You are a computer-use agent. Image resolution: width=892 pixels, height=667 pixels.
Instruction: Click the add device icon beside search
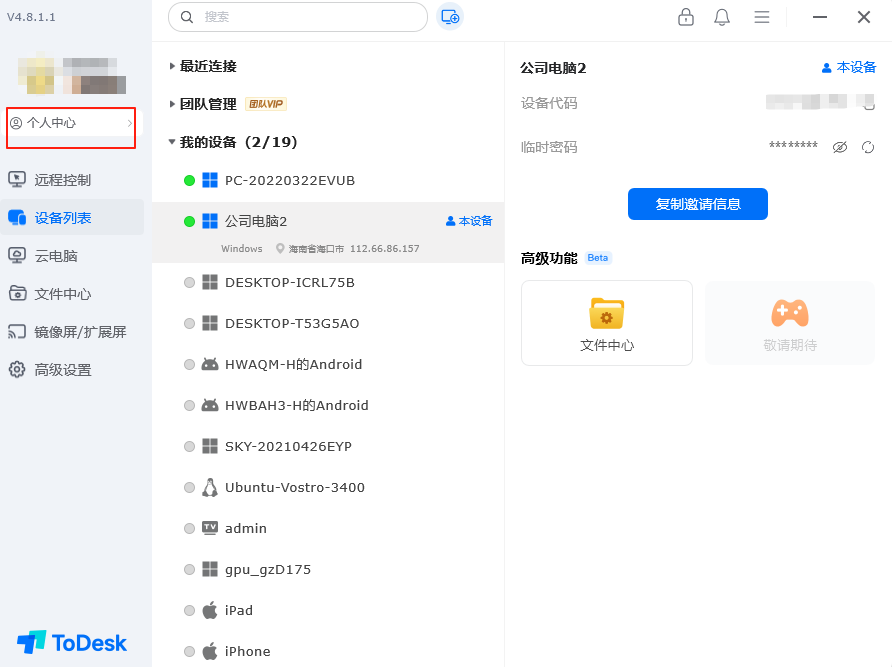tap(450, 17)
